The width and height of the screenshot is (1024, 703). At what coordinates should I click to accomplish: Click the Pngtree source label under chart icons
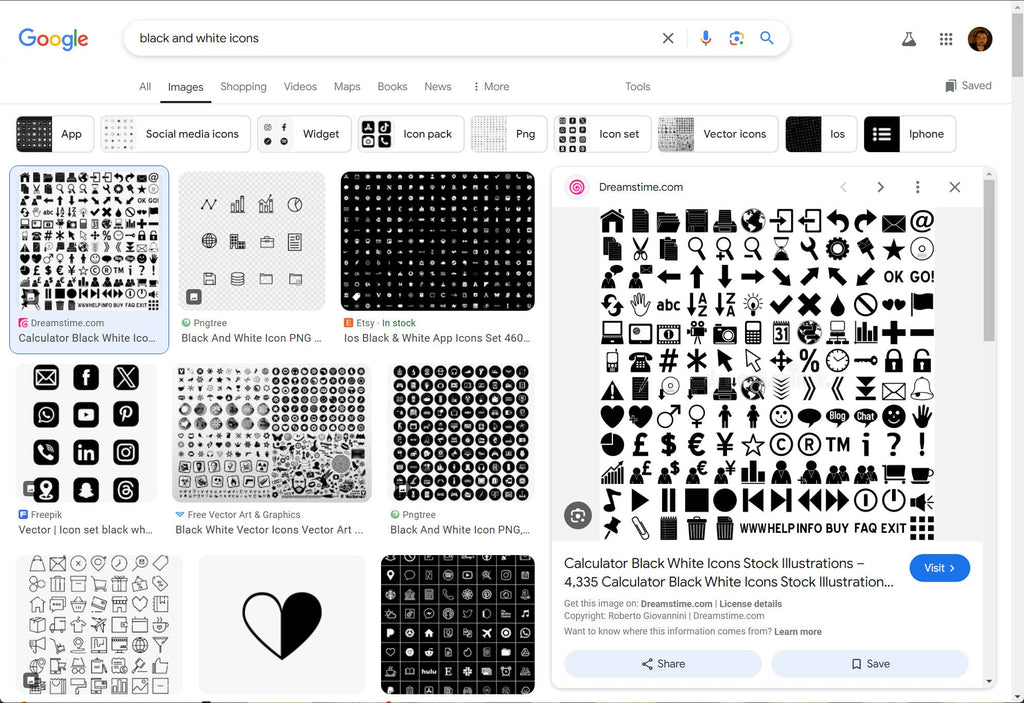(210, 323)
